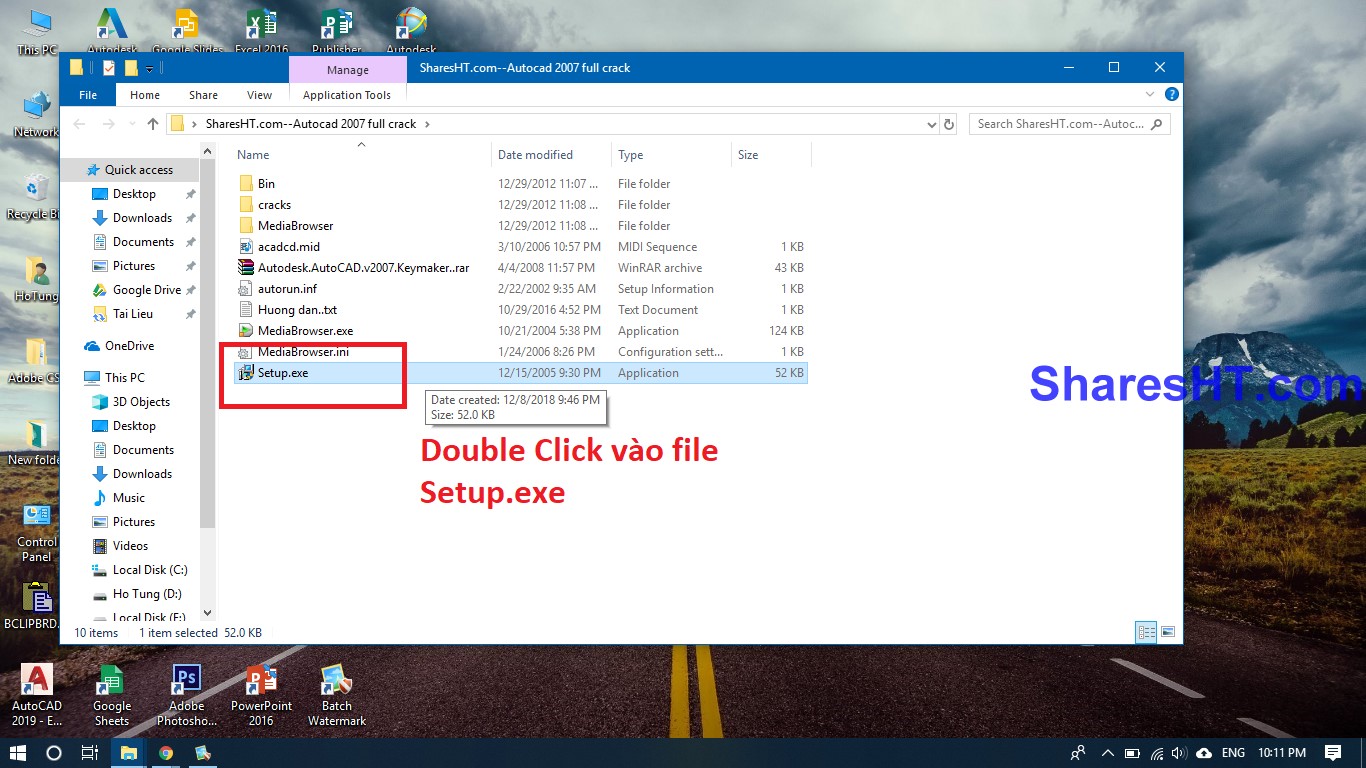Go up one folder level
The height and width of the screenshot is (768, 1366).
coord(152,124)
